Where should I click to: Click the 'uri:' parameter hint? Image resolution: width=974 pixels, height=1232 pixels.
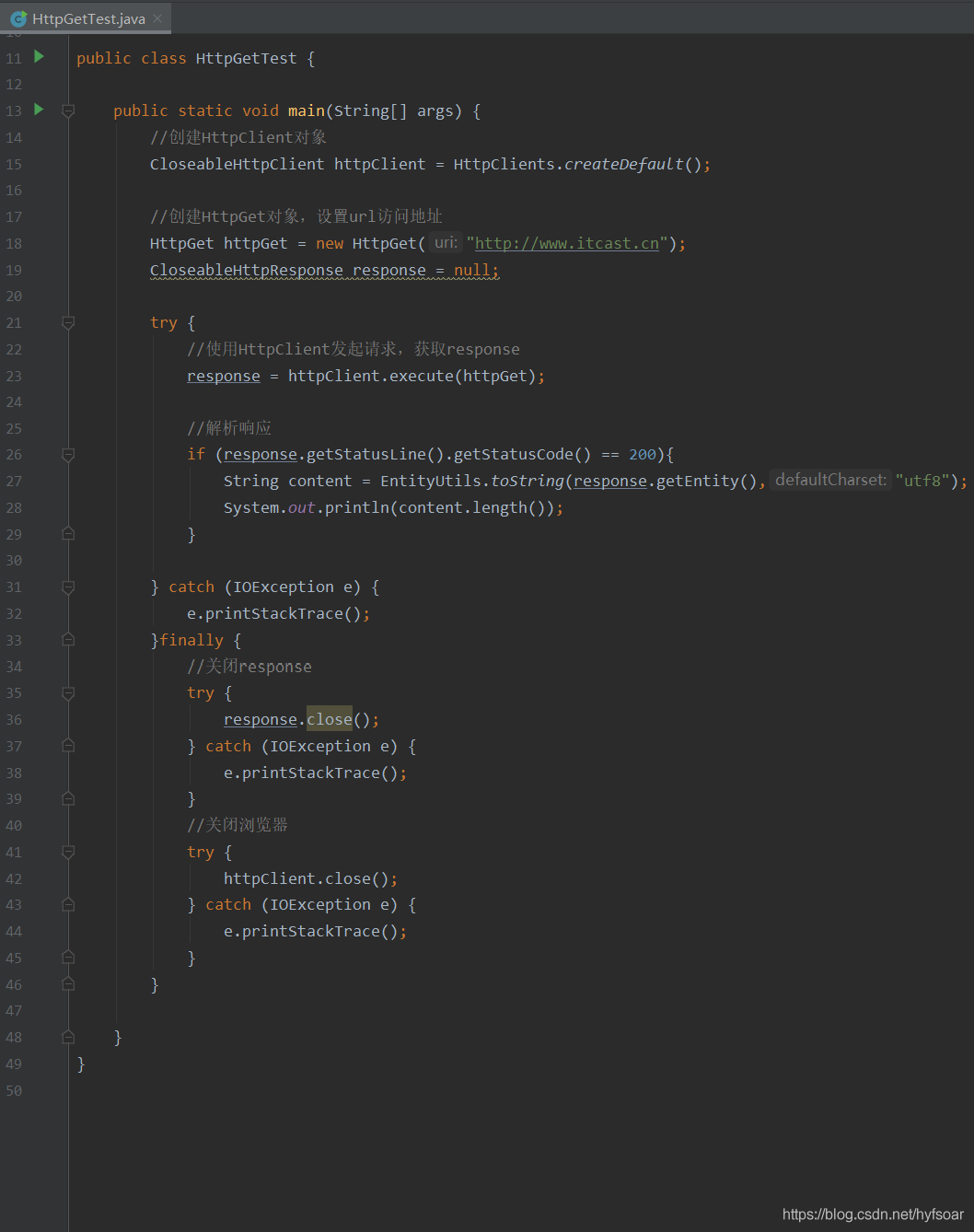coord(446,242)
